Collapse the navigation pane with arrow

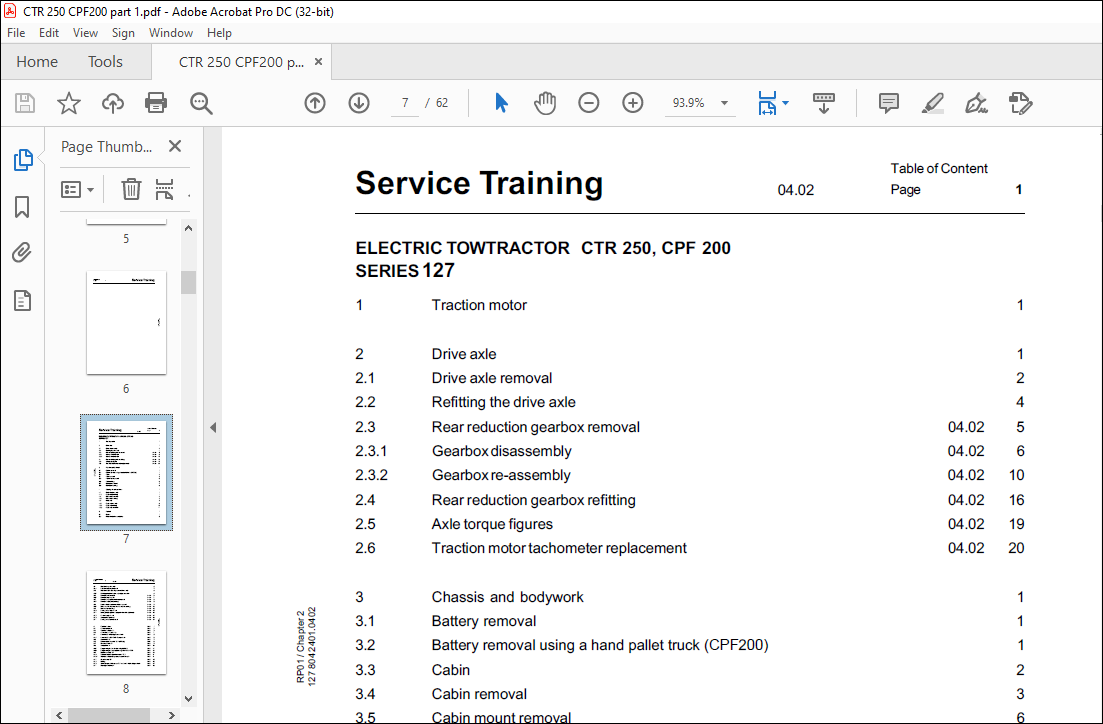[x=213, y=427]
